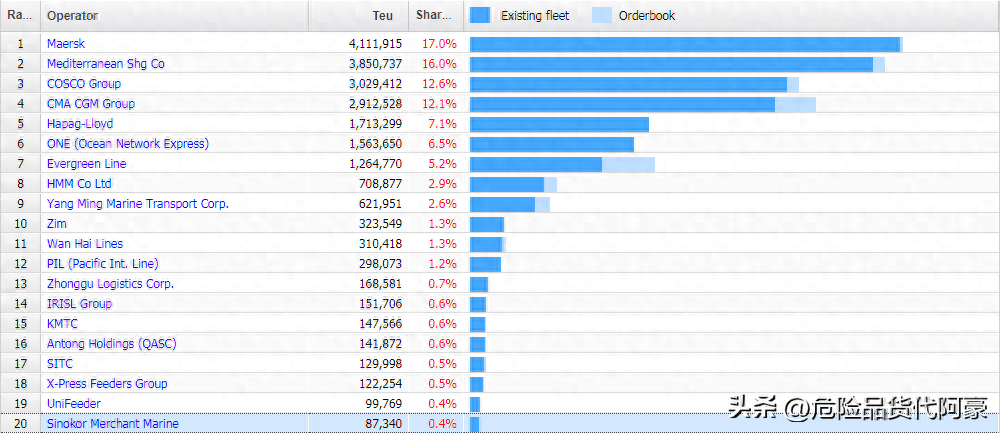Select Teu value 323,549
Viewport: 1001px width, 433px height.
(x=381, y=224)
